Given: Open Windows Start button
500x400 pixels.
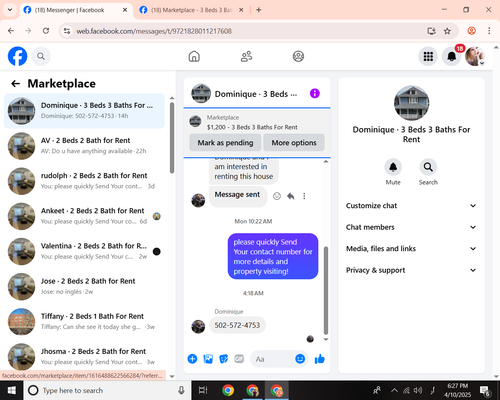Looking at the screenshot, I should pos(11,390).
